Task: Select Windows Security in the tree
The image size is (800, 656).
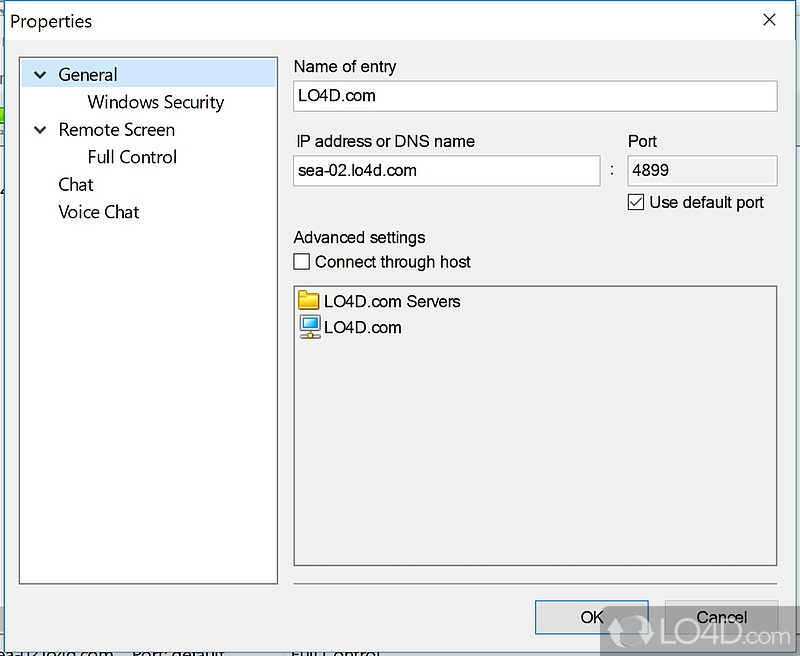Action: coord(155,102)
